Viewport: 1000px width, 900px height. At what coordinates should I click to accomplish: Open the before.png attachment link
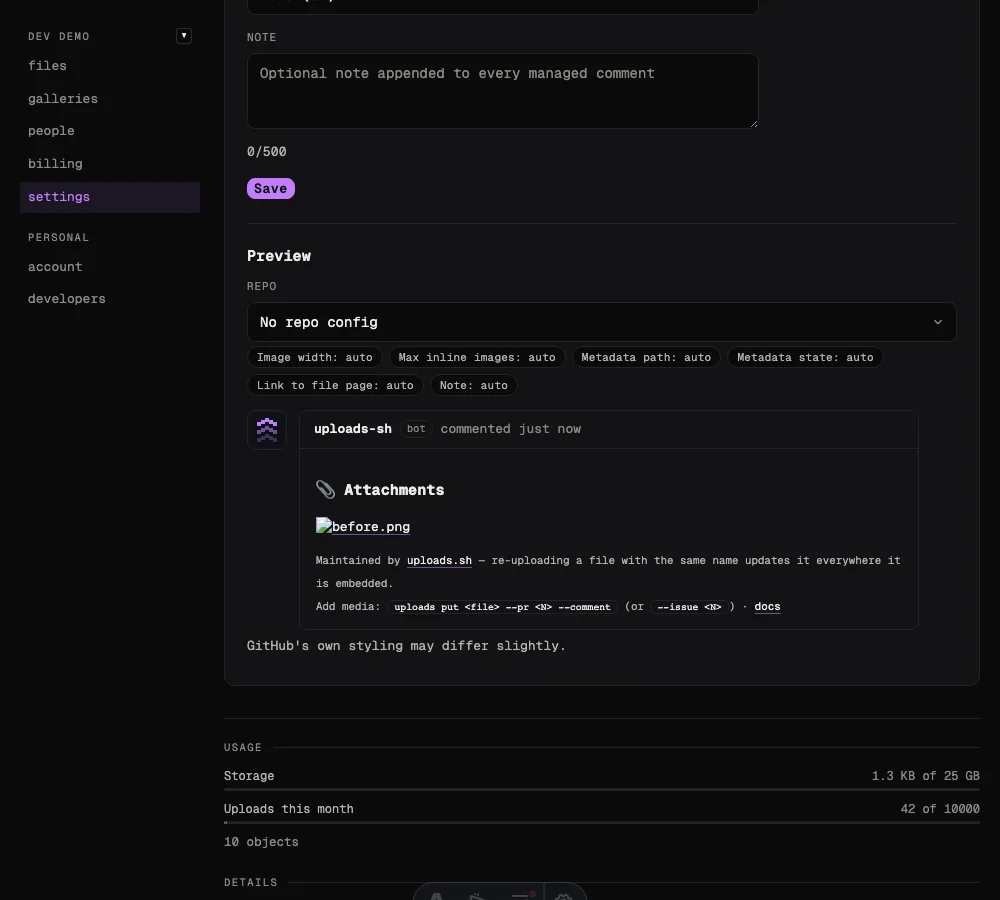[x=371, y=527]
